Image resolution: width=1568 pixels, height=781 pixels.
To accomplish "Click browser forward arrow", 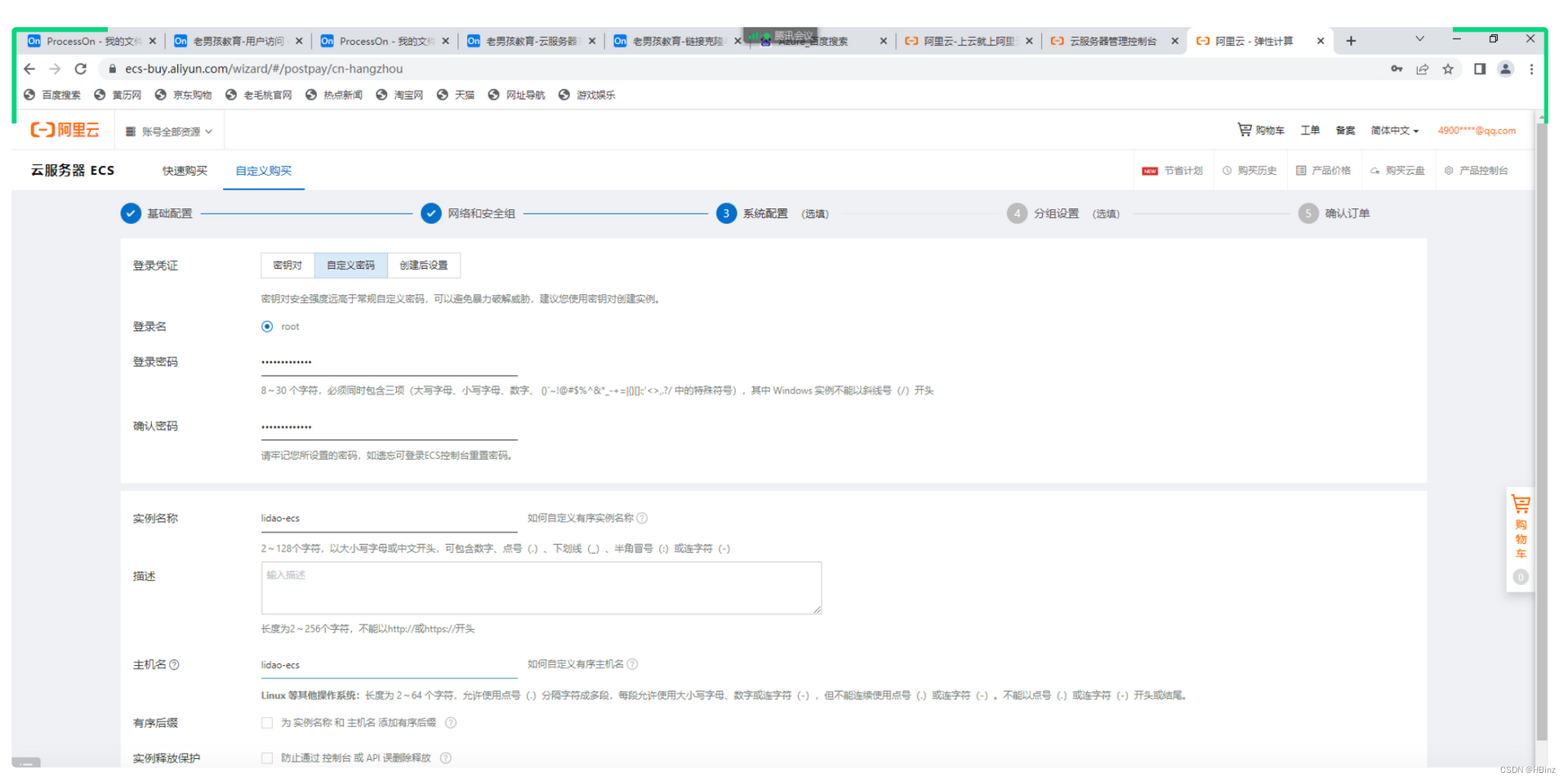I will (x=55, y=69).
